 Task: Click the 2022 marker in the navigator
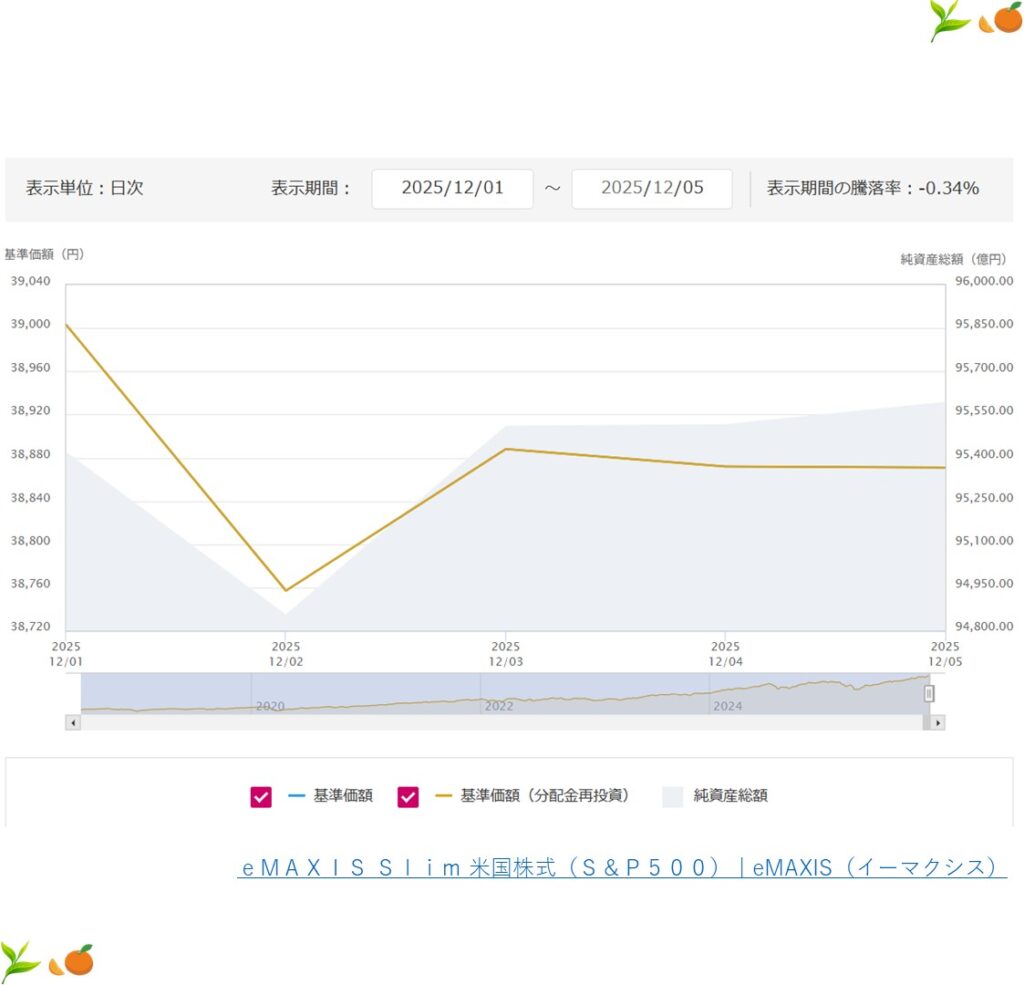(499, 706)
